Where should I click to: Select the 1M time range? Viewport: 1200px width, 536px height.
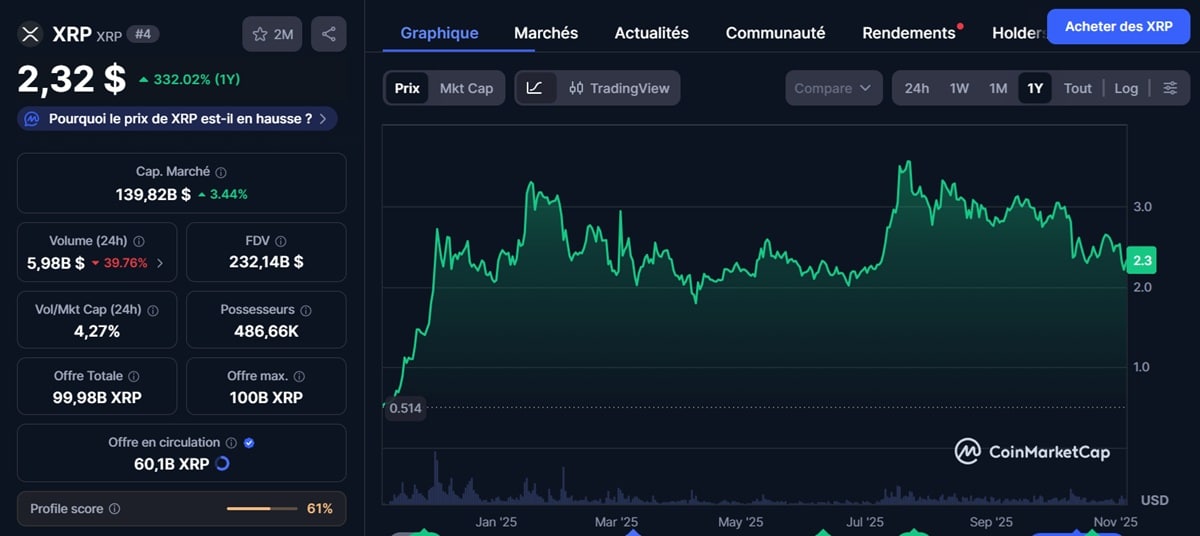pos(998,88)
